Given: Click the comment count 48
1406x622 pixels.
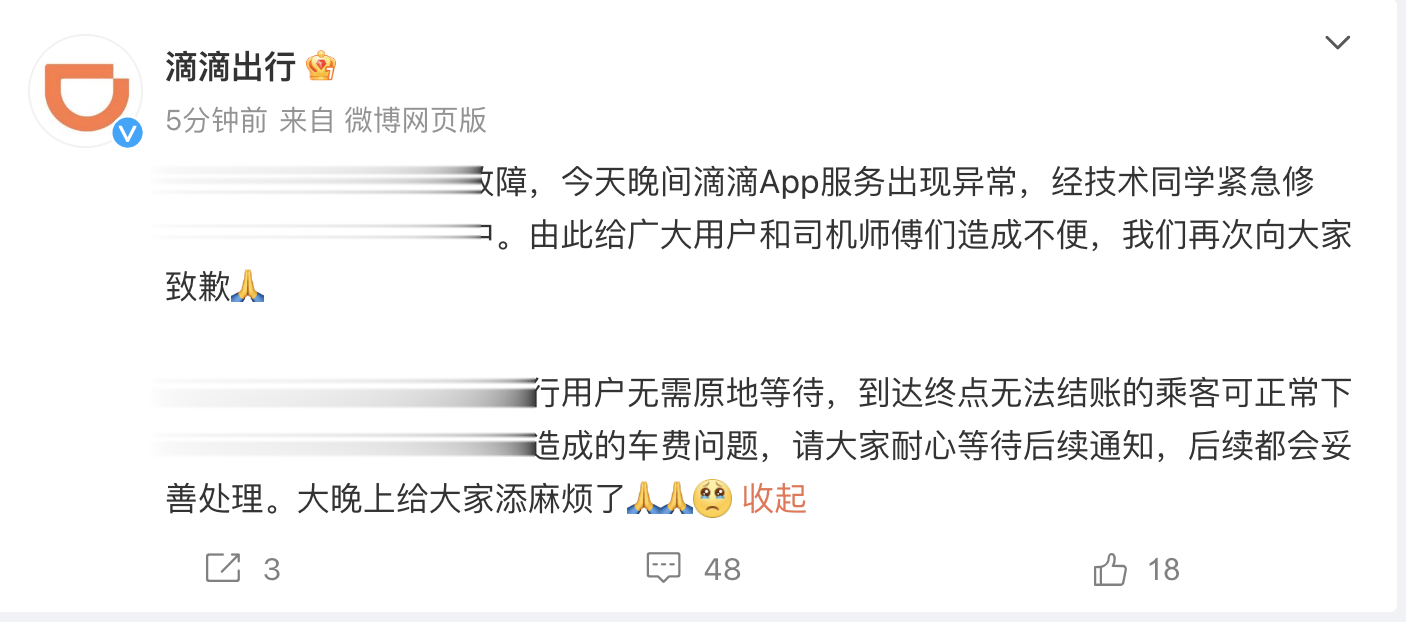Looking at the screenshot, I should [x=722, y=569].
